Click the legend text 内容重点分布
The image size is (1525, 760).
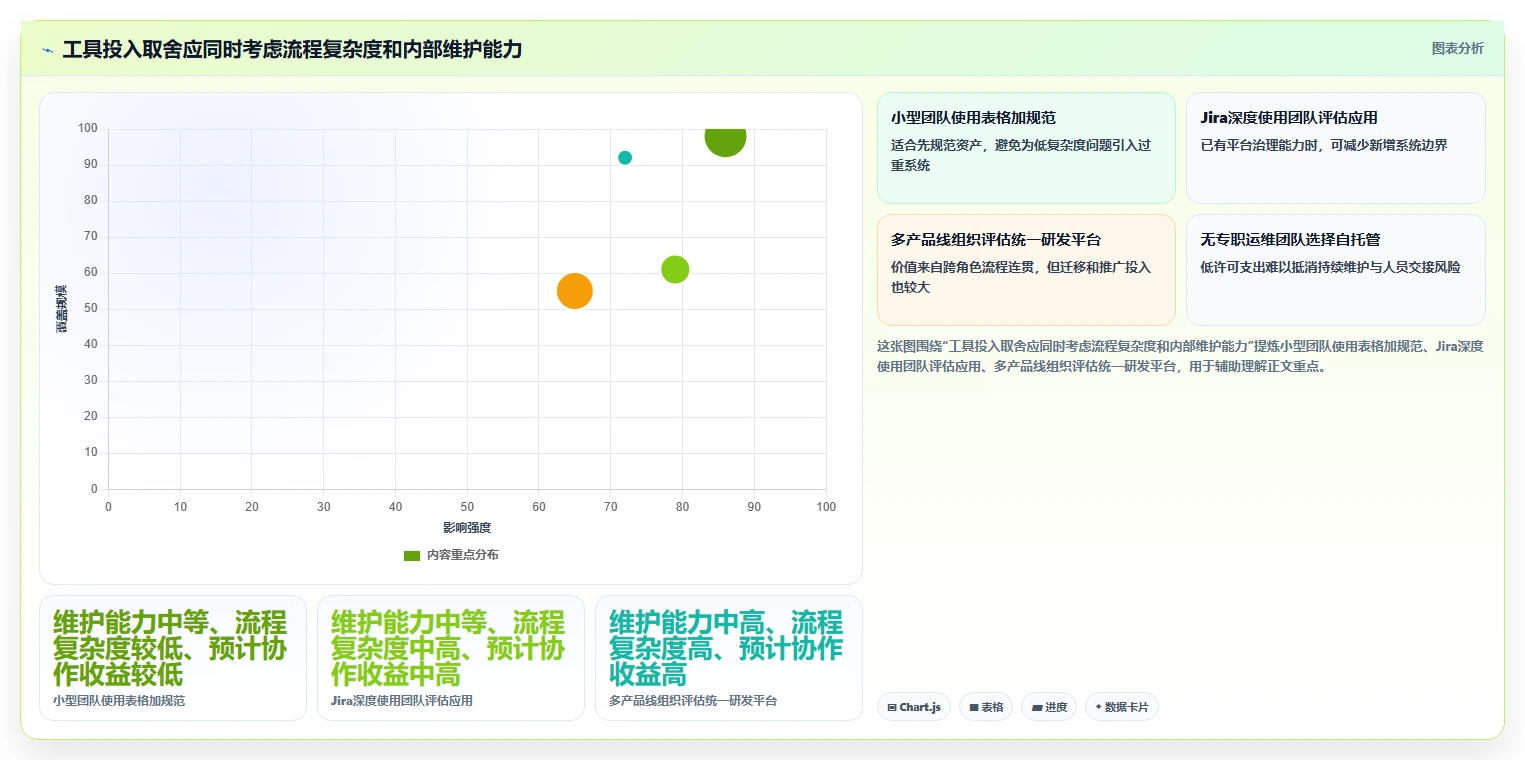click(x=462, y=555)
